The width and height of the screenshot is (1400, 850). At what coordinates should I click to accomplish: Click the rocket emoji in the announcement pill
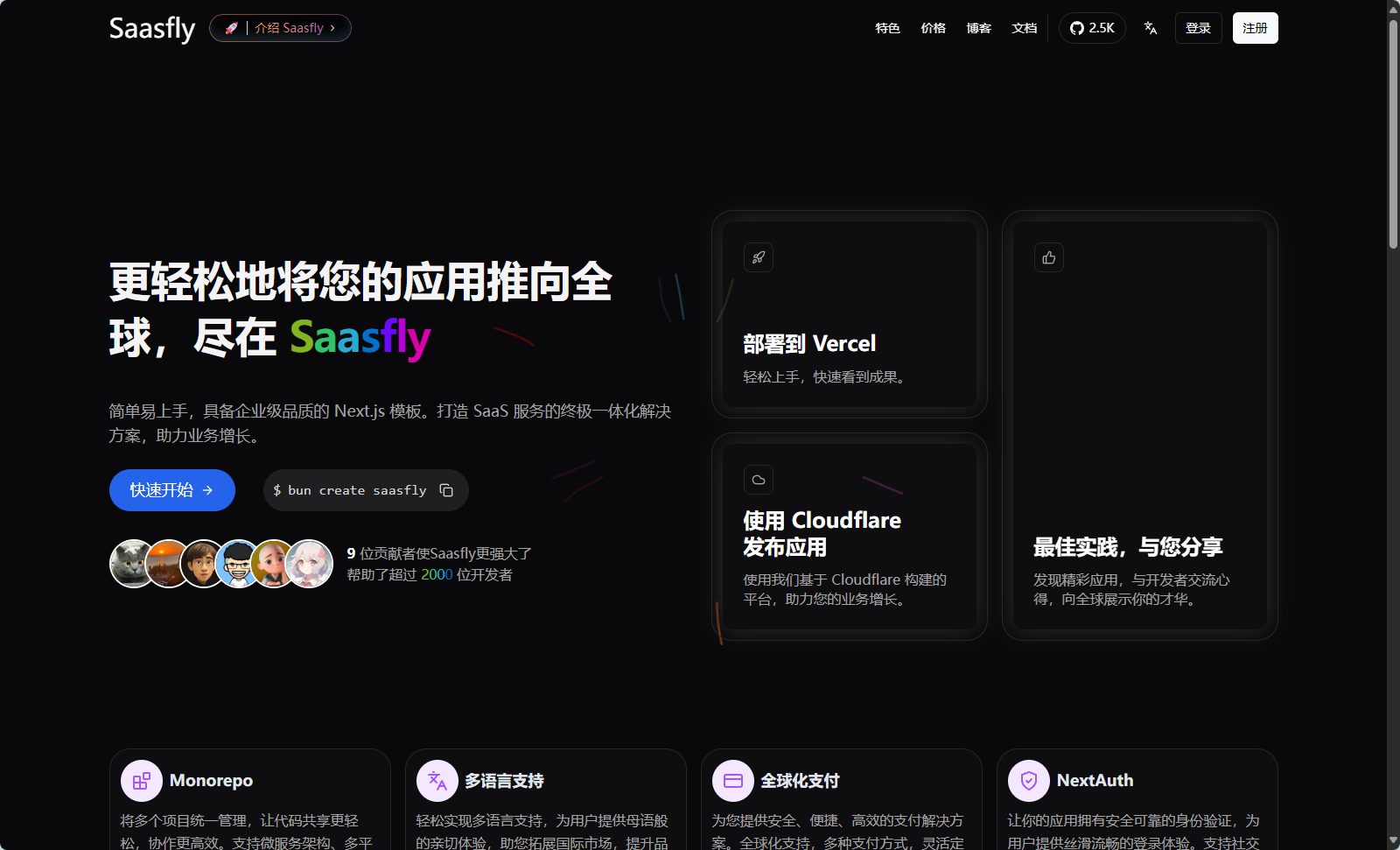[x=231, y=28]
